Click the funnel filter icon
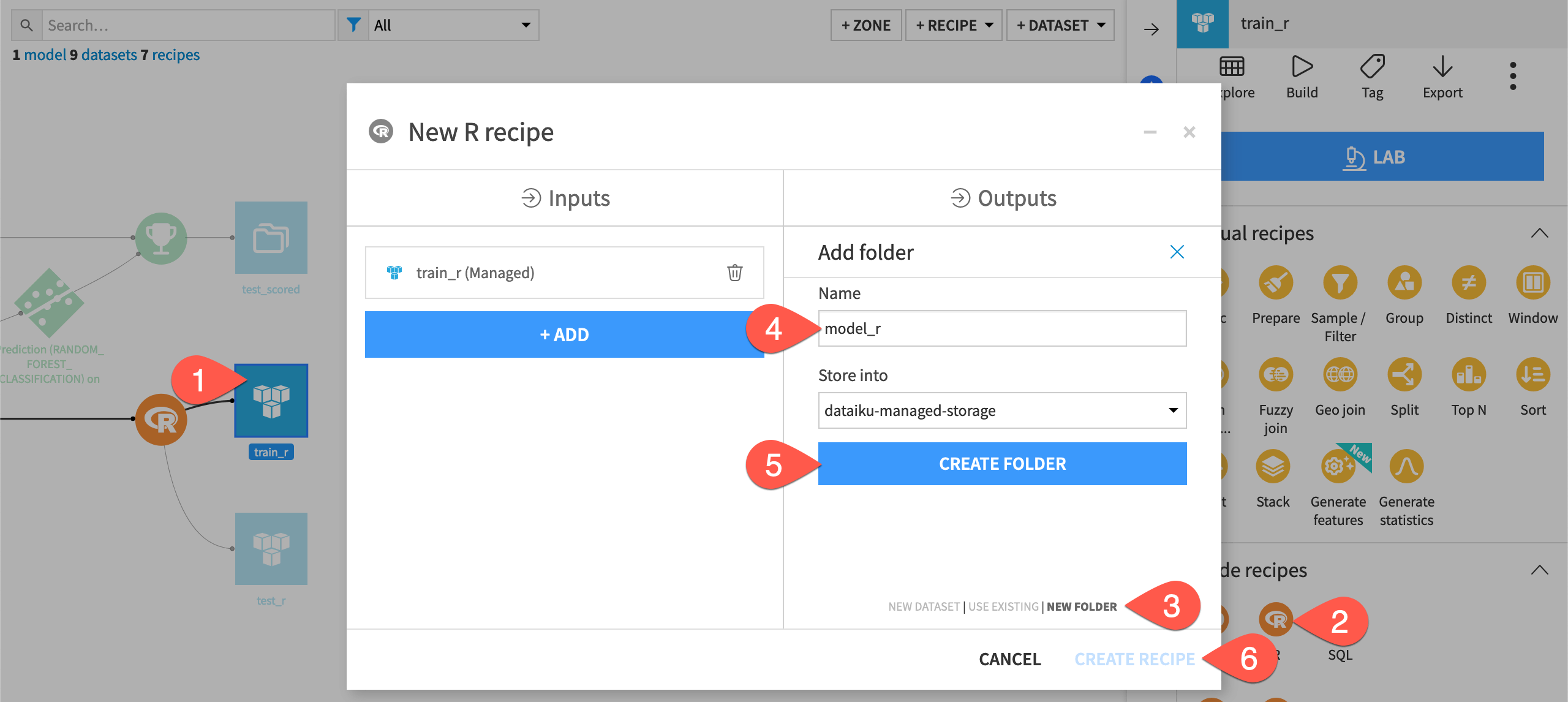Screen dimensions: 1568x702 pos(353,25)
